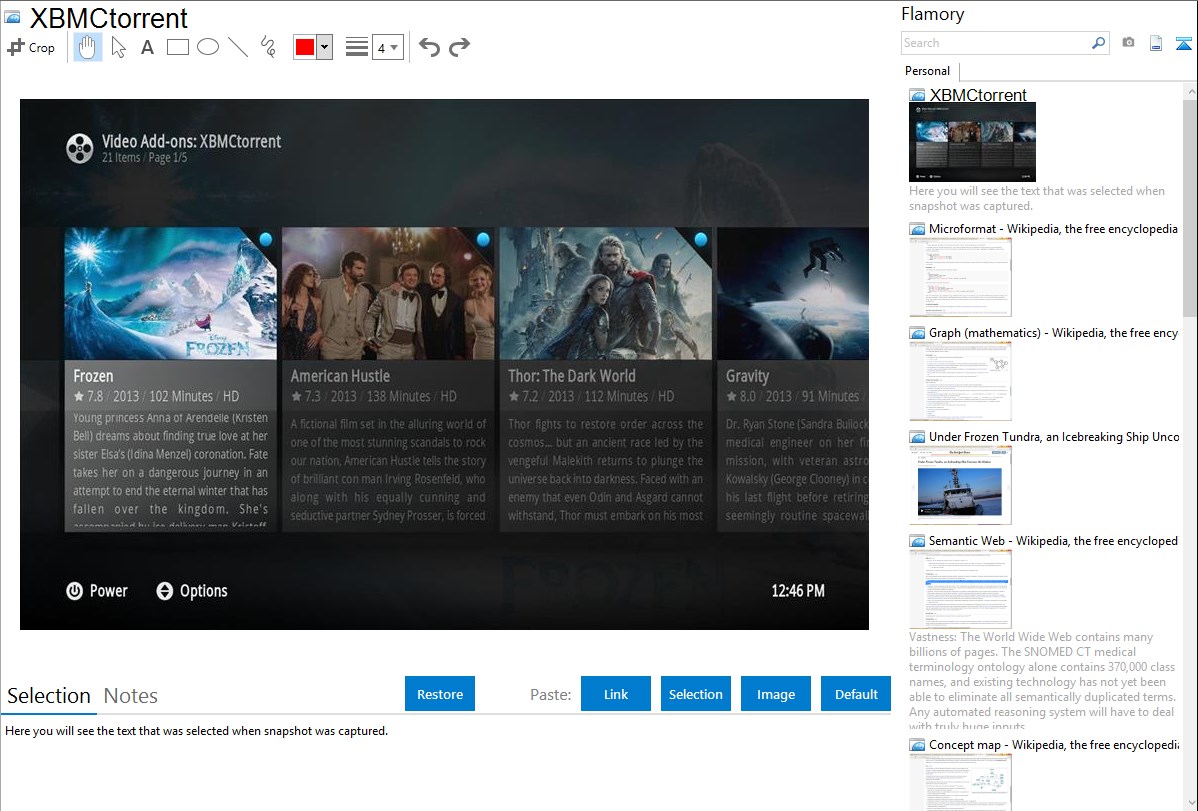Screen dimensions: 1198x811
Task: Redo the last undone action
Action: click(459, 47)
